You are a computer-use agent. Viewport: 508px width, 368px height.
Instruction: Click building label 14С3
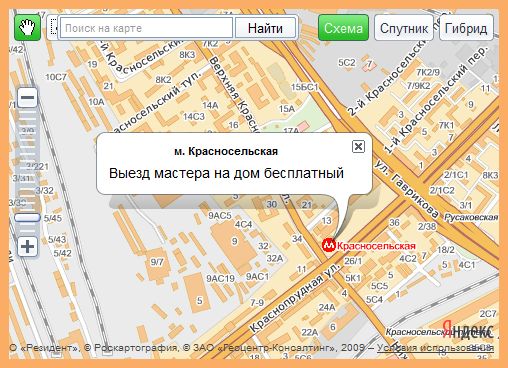point(194,117)
